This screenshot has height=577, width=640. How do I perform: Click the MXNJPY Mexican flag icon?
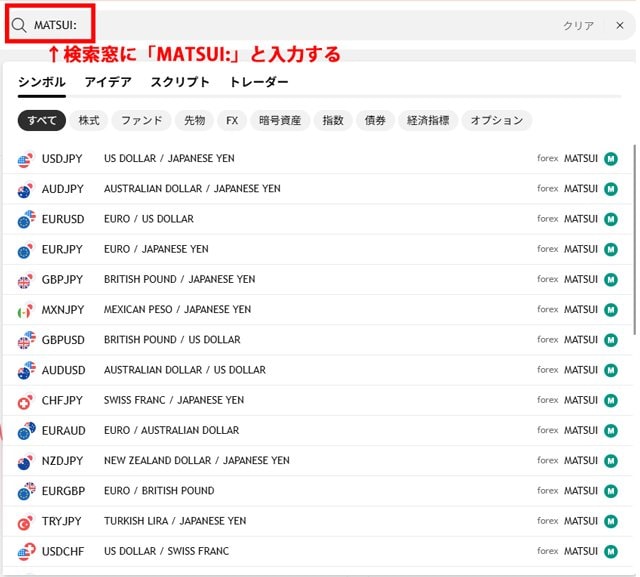[x=26, y=310]
